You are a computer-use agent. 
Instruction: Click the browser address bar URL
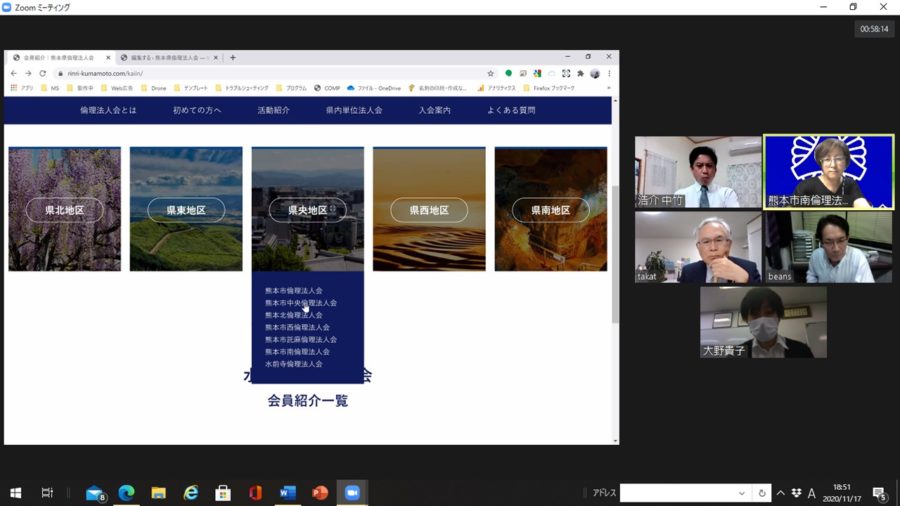click(105, 73)
